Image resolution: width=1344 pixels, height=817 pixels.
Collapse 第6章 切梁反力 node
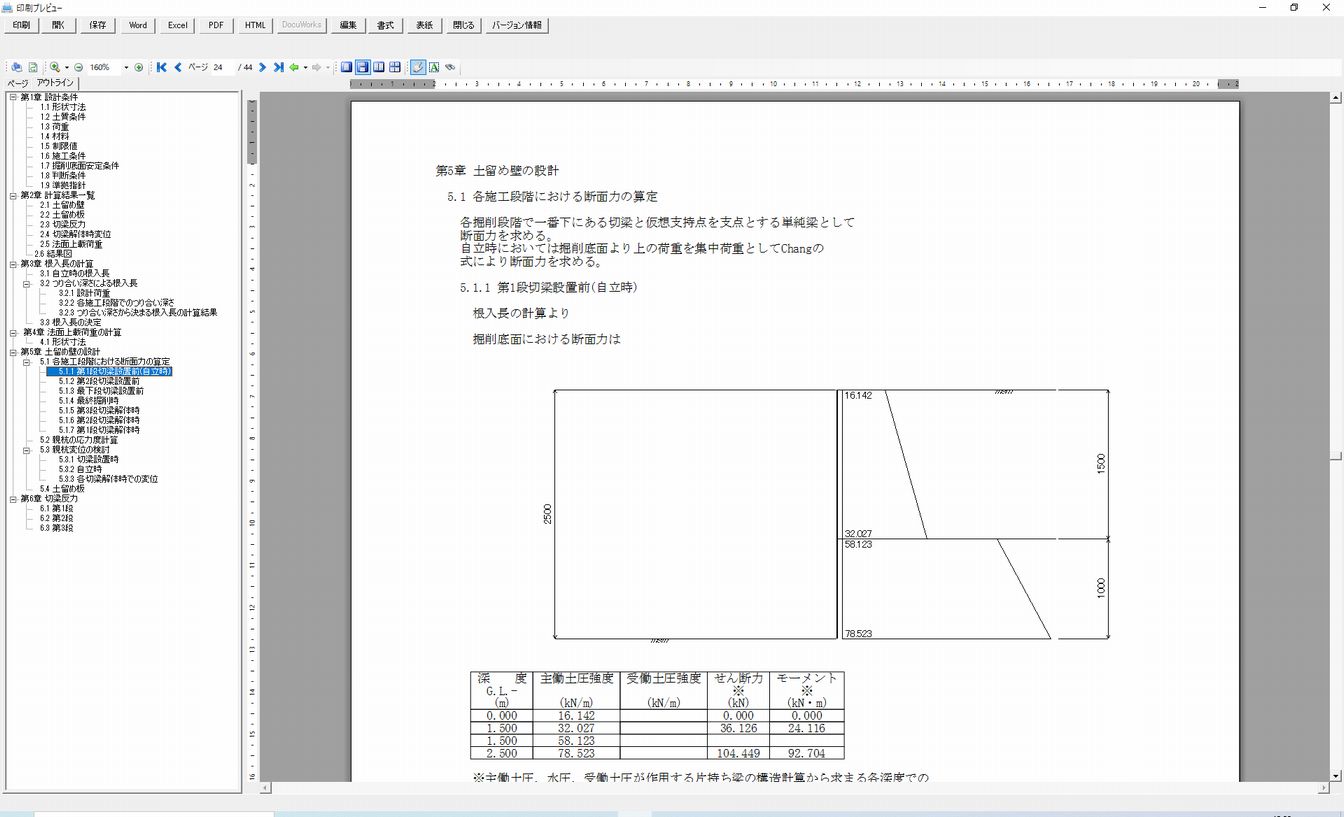click(13, 498)
